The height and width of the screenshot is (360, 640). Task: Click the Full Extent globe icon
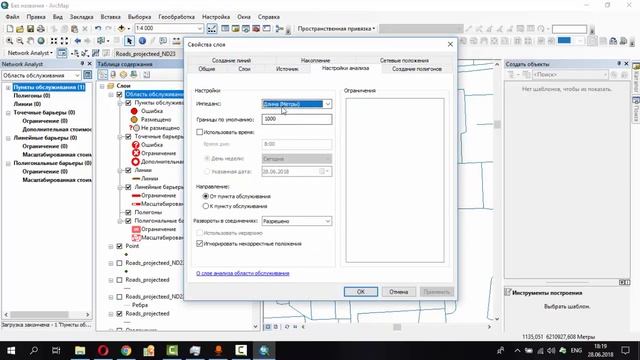coord(41,41)
